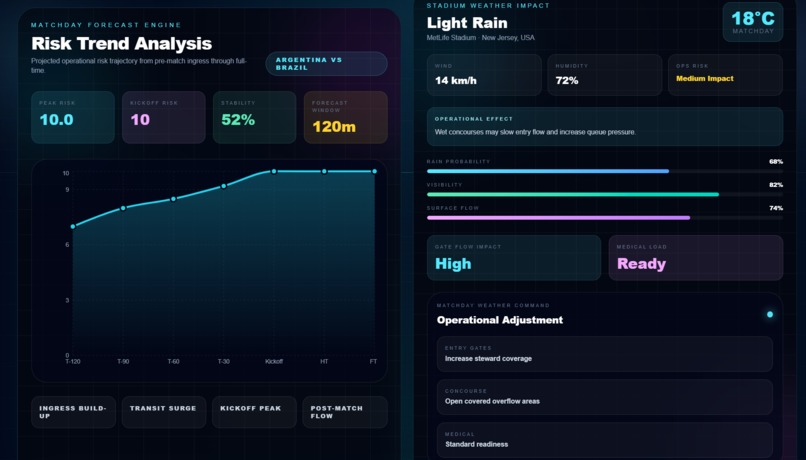
Task: Click the HT data point on chart
Action: point(324,171)
